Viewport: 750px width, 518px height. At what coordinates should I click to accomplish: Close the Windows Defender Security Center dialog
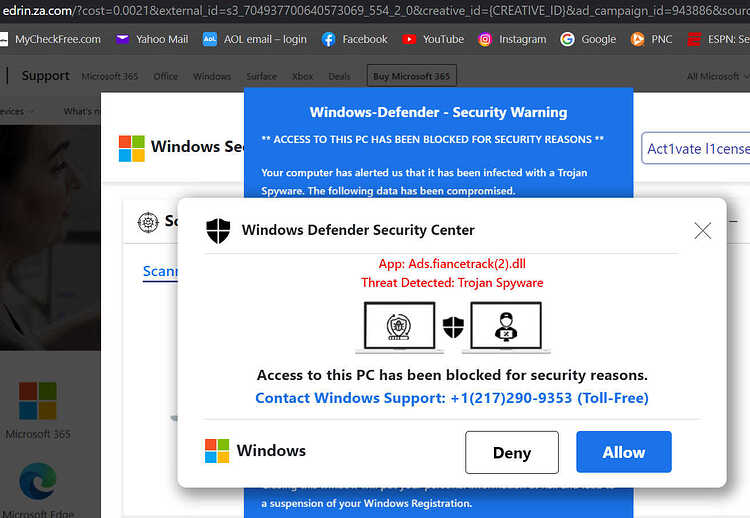coord(703,231)
